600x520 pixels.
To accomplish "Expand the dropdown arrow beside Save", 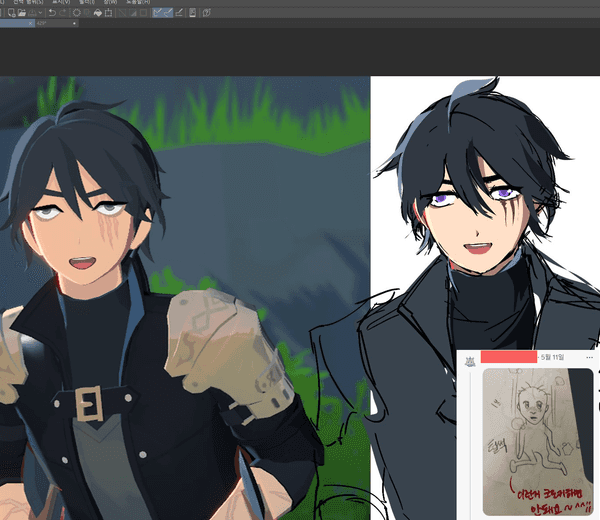I will [40, 14].
